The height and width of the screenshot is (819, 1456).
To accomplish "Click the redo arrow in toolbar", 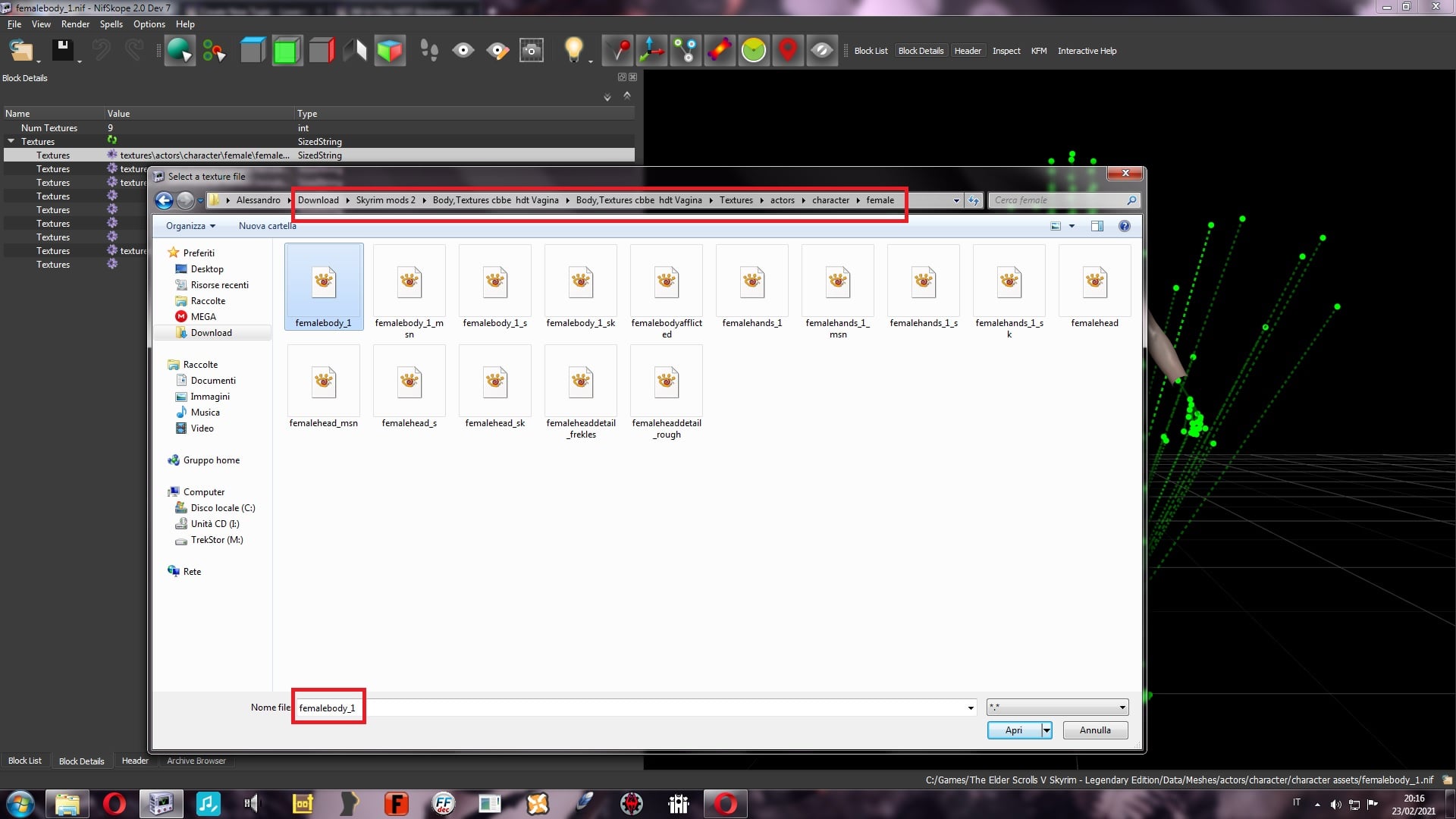I will tap(134, 51).
